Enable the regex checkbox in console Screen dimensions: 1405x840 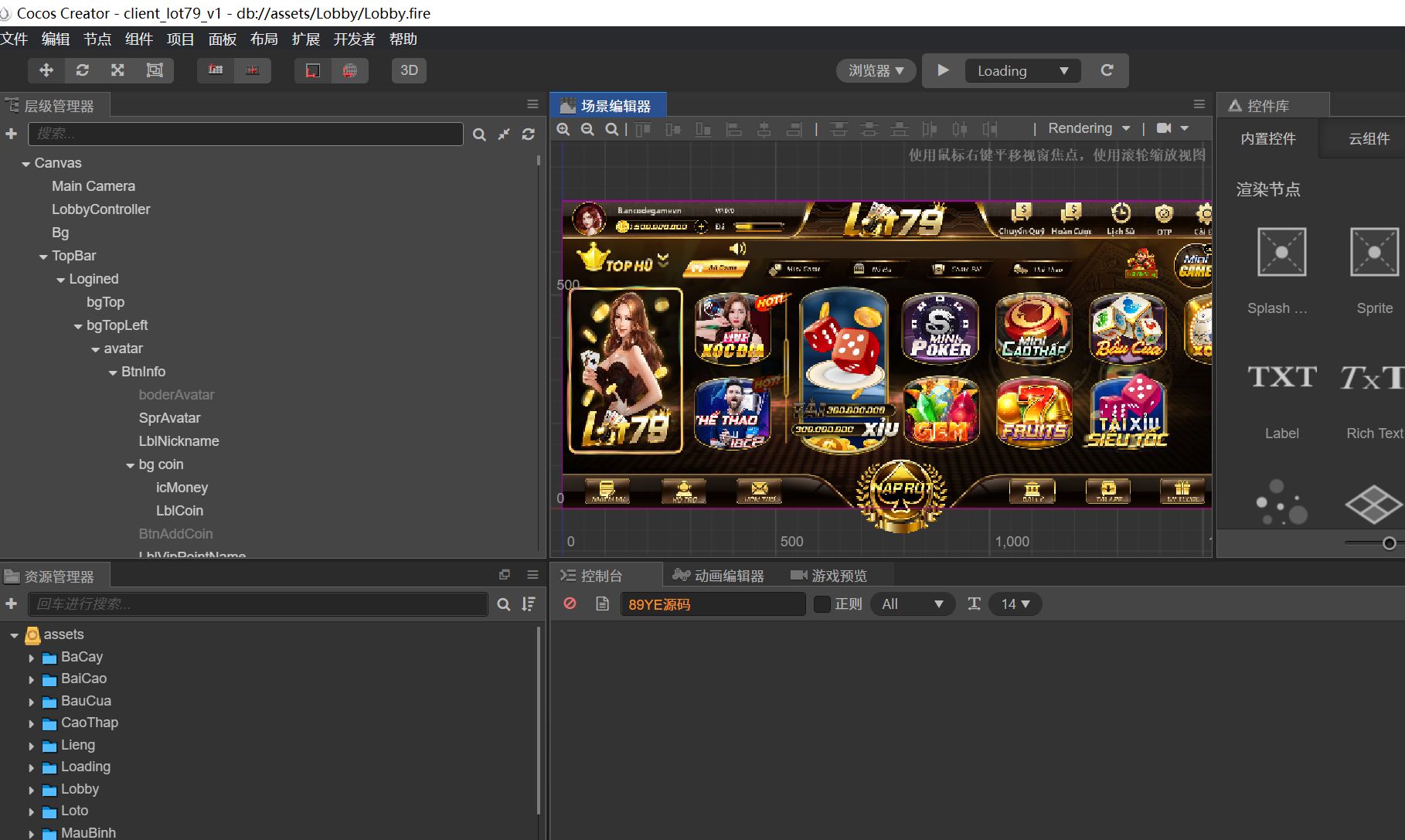click(x=822, y=604)
